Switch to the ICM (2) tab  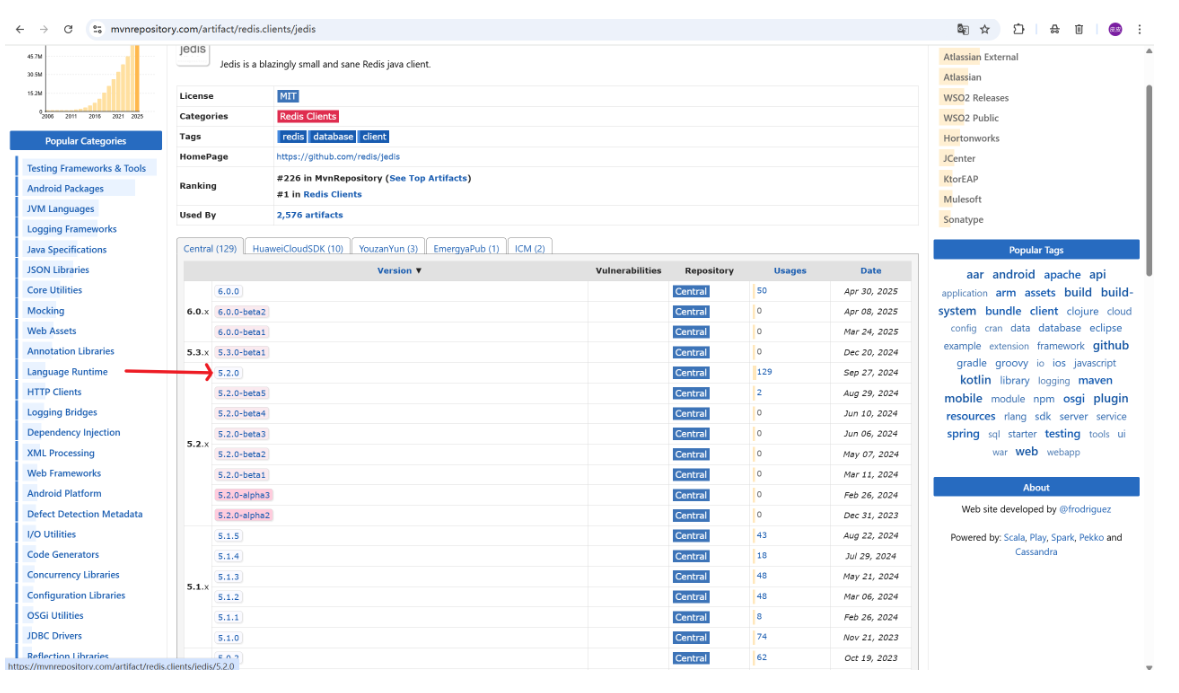(530, 249)
